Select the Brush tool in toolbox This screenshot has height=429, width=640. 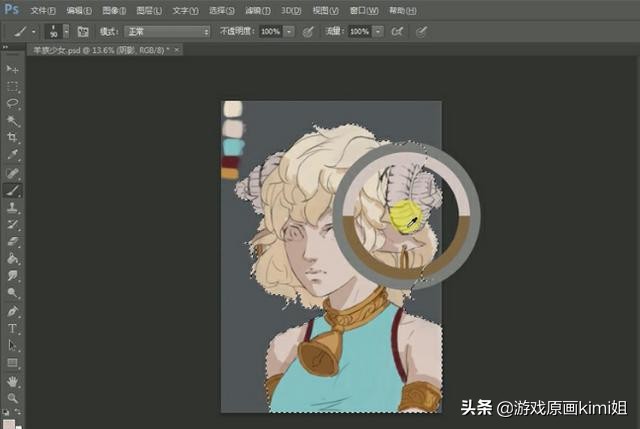tap(12, 190)
